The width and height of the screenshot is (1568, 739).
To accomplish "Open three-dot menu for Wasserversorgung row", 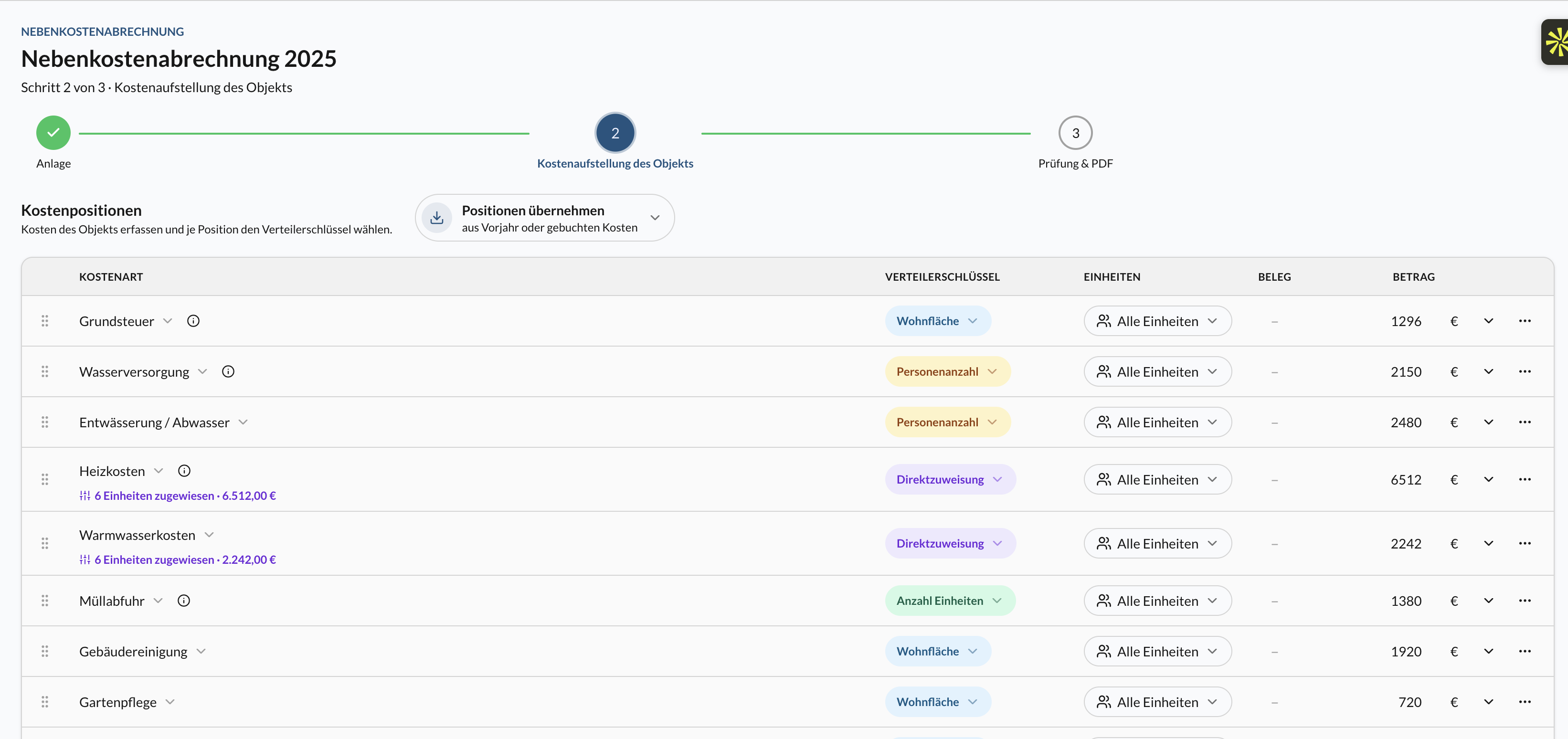I will click(x=1524, y=371).
